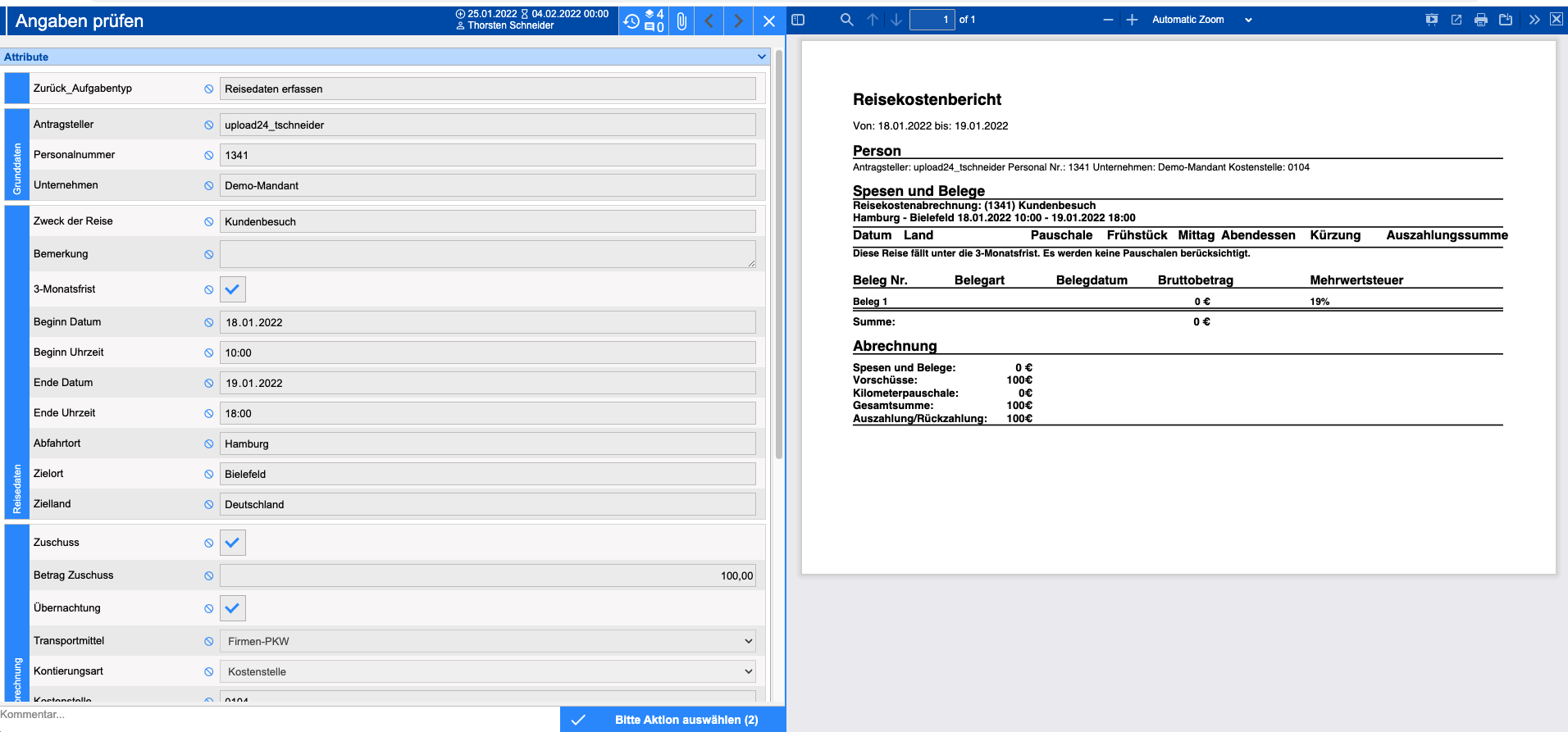The image size is (1568, 732).
Task: Click the form's vertical scrollbar
Action: pyautogui.click(x=779, y=254)
